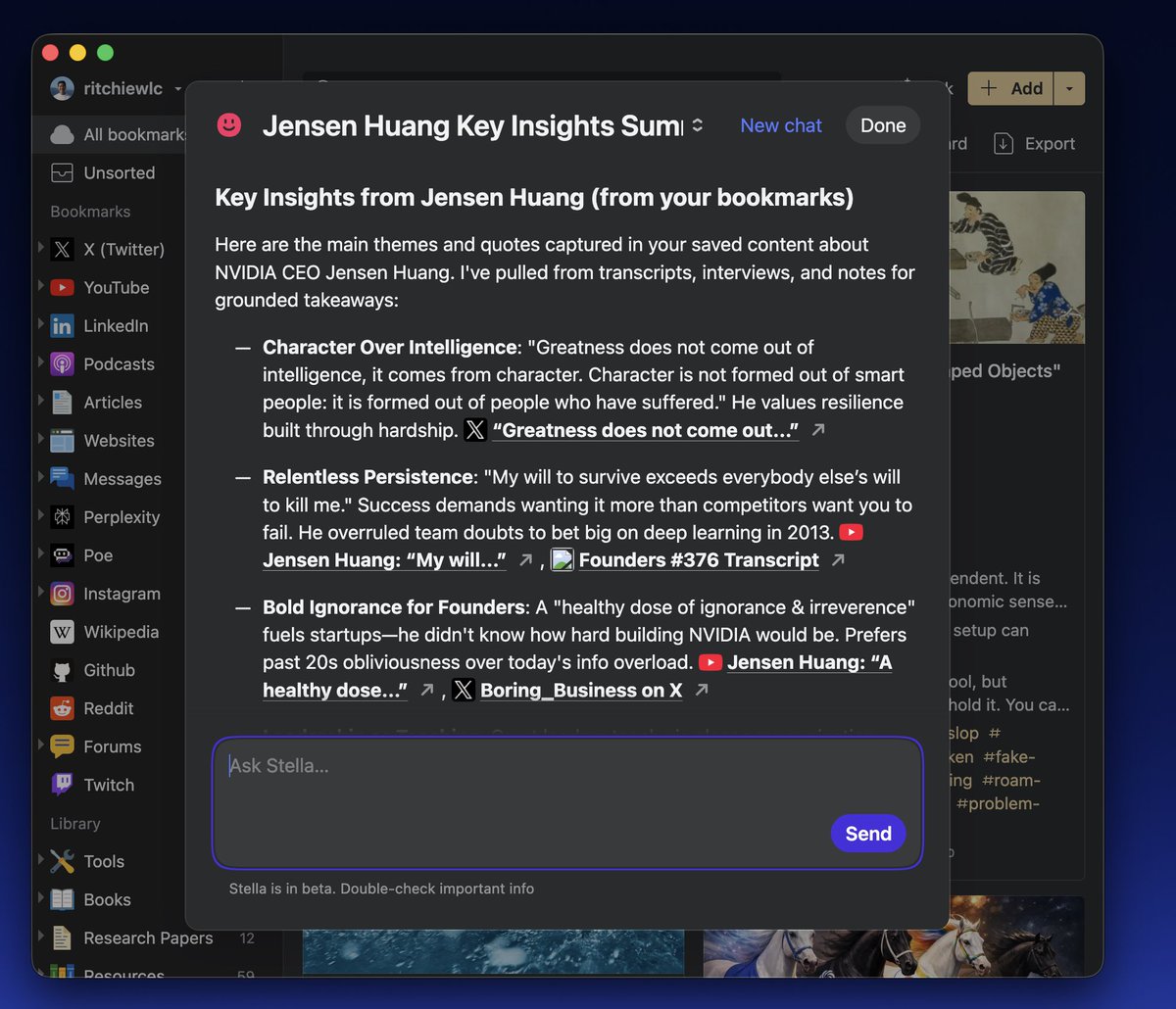
Task: Open the Wikipedia sidebar item
Action: (x=109, y=632)
